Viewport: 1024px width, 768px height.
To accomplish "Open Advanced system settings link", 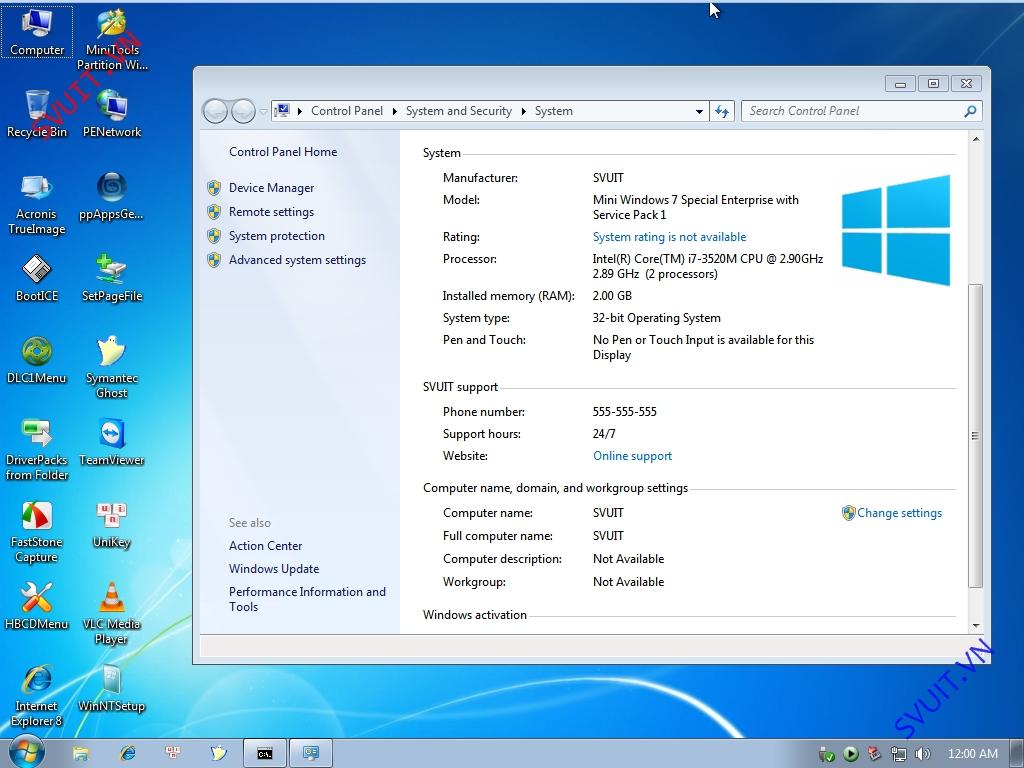I will click(297, 260).
